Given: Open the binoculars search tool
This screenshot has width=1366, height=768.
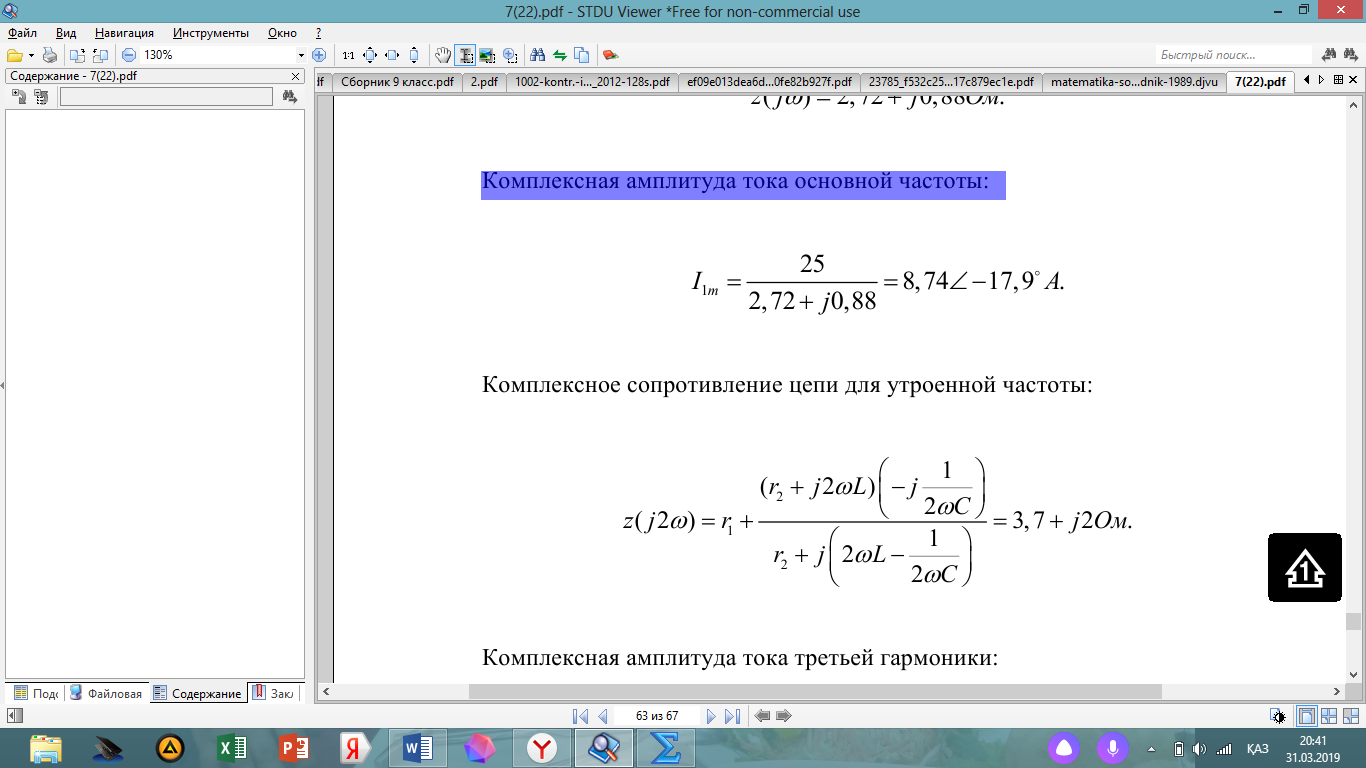Looking at the screenshot, I should point(537,55).
